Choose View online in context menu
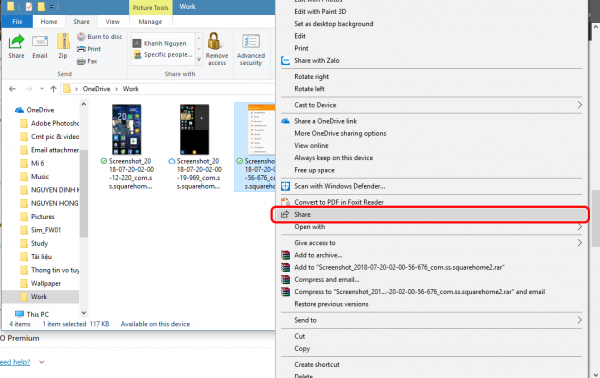 point(311,145)
